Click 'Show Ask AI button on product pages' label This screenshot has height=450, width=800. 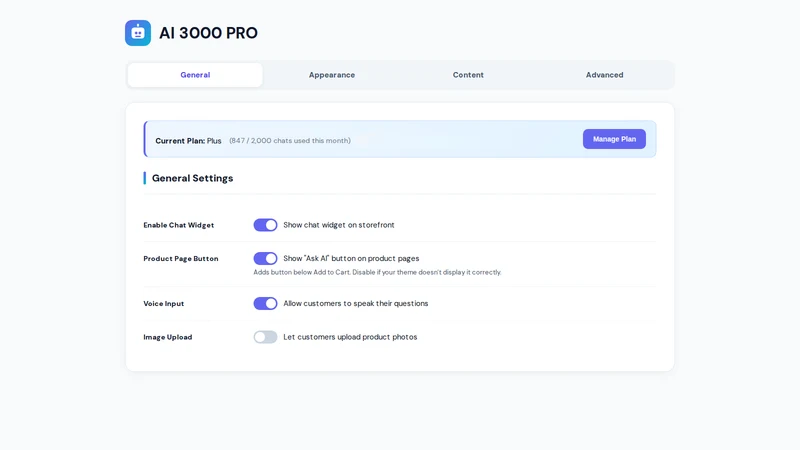351,259
